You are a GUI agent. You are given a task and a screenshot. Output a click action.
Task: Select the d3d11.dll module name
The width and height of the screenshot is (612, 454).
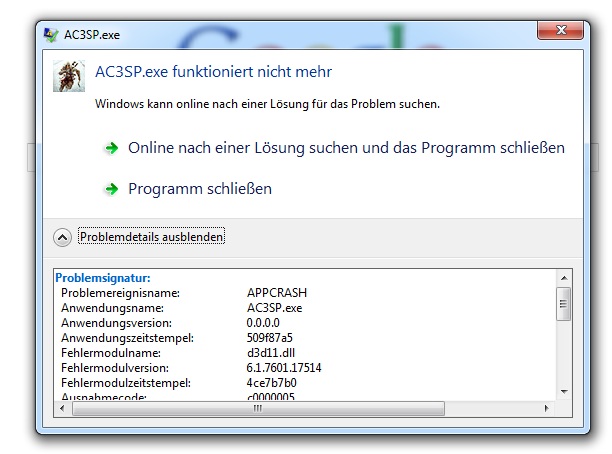tap(271, 353)
